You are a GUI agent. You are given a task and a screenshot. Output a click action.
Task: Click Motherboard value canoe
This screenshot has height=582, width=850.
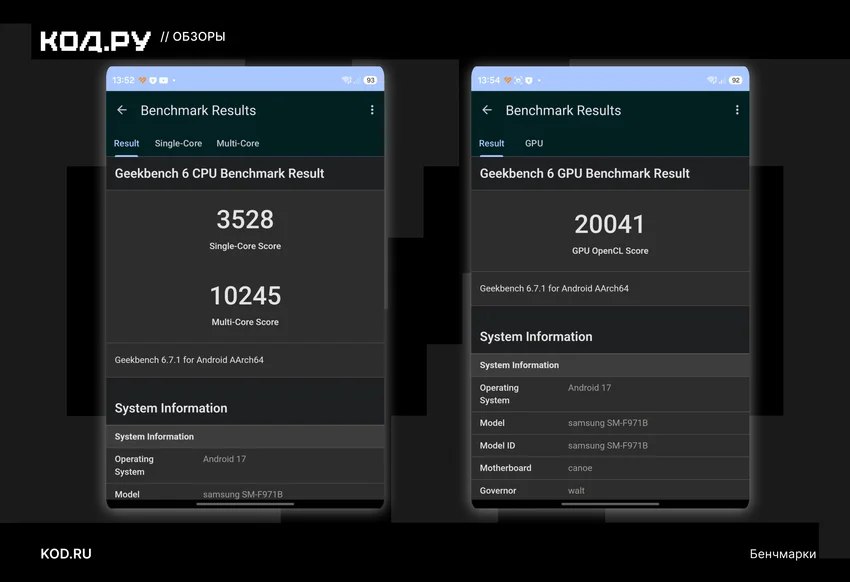(x=580, y=468)
